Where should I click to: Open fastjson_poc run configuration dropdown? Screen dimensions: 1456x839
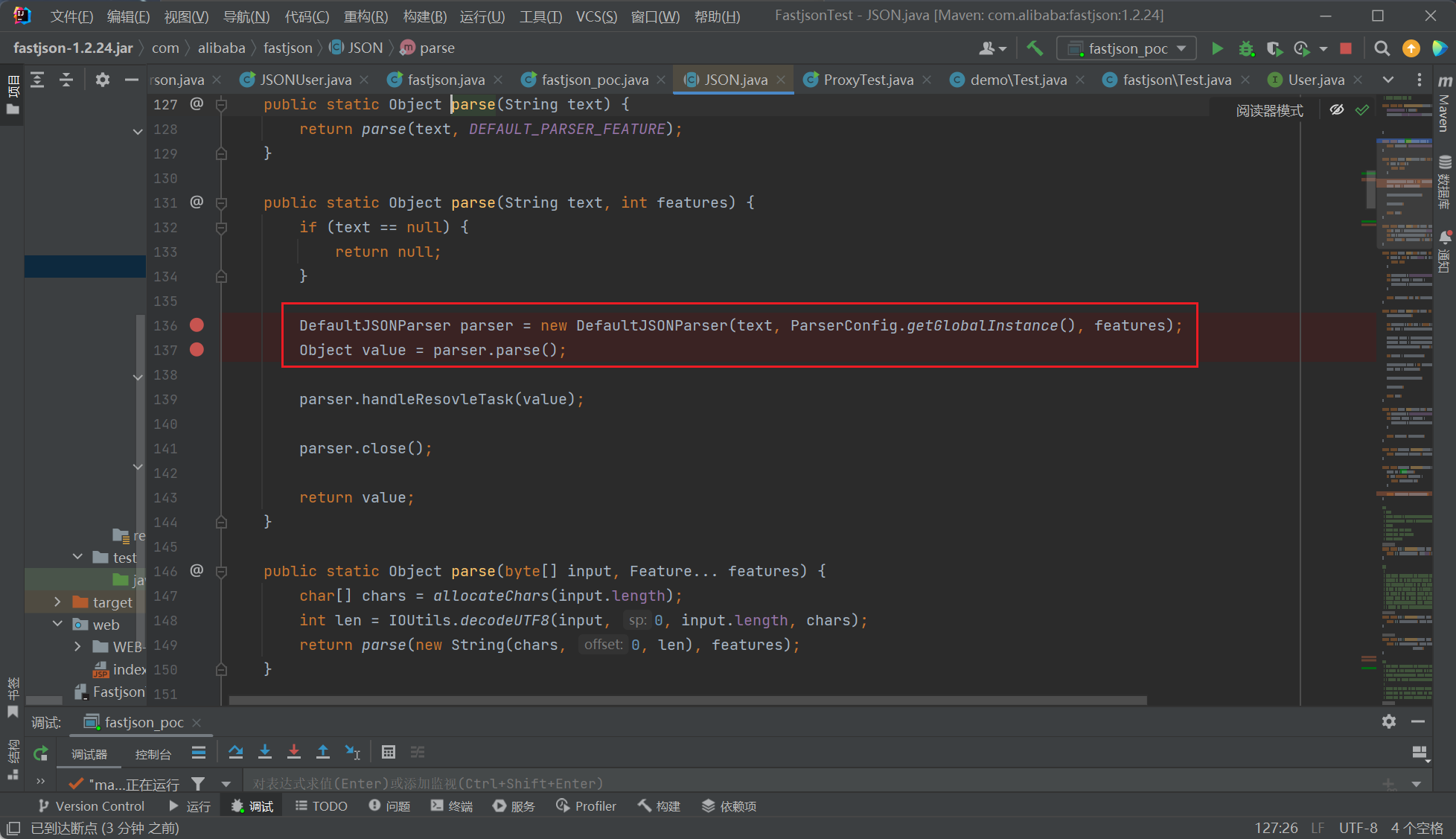(x=1126, y=48)
